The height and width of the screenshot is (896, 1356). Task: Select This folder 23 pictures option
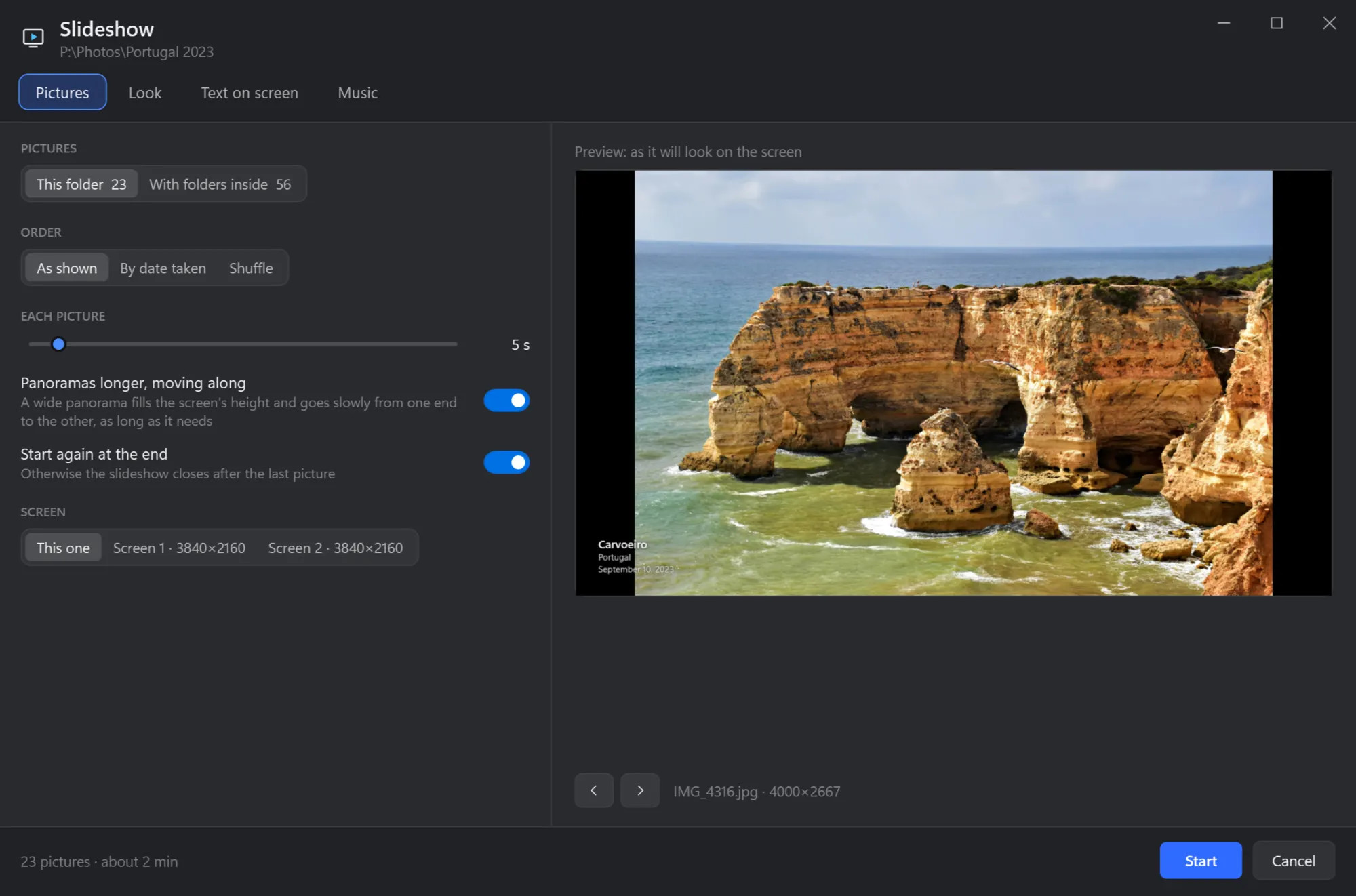tap(81, 184)
